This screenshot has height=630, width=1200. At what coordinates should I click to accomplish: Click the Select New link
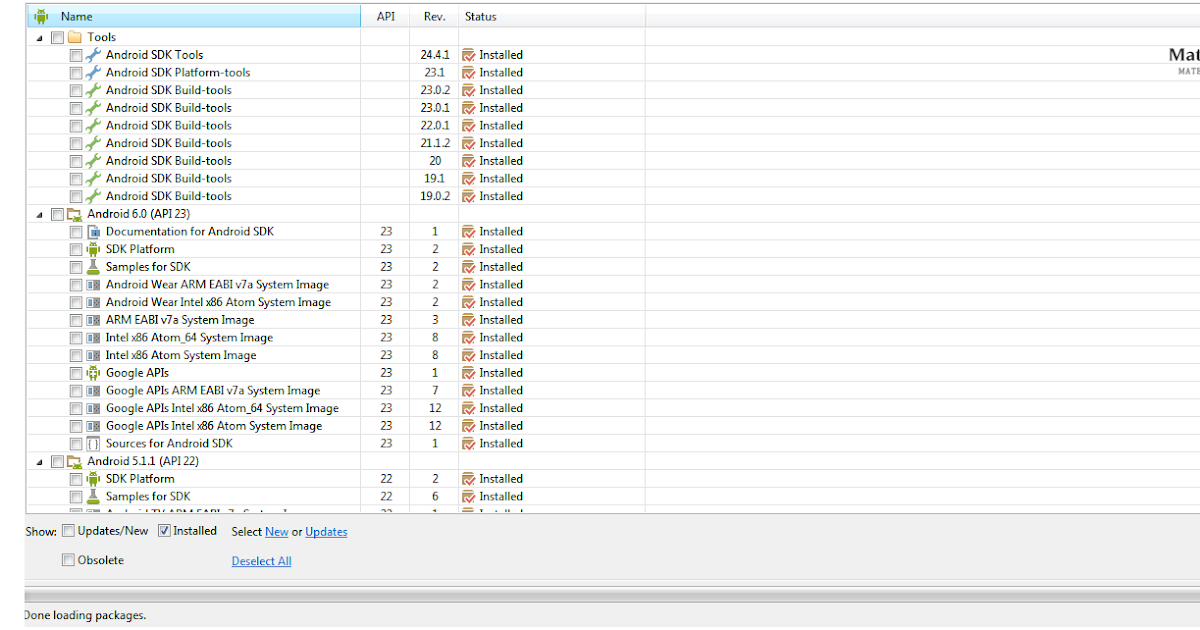(x=276, y=532)
